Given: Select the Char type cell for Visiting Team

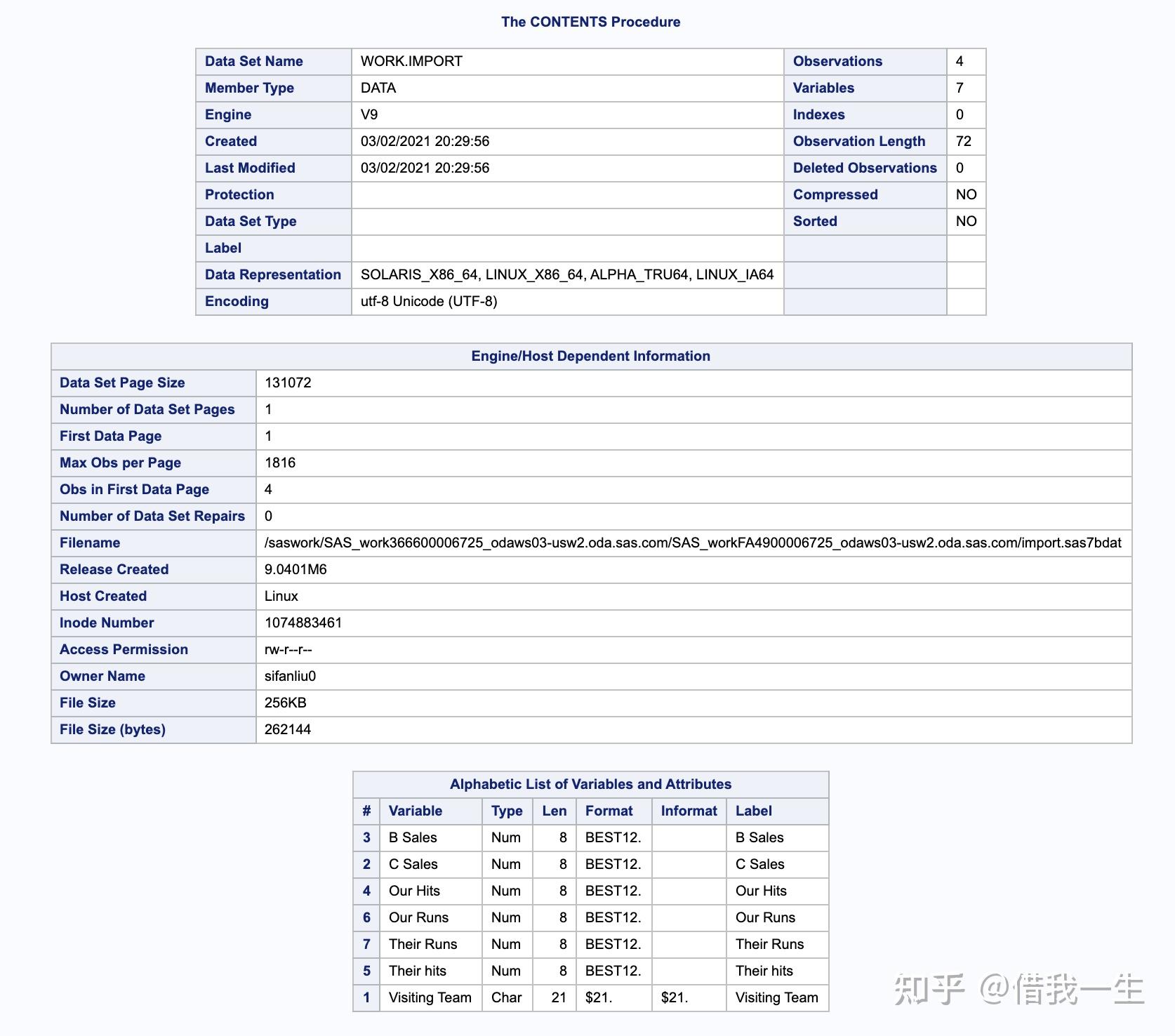Looking at the screenshot, I should tap(507, 997).
